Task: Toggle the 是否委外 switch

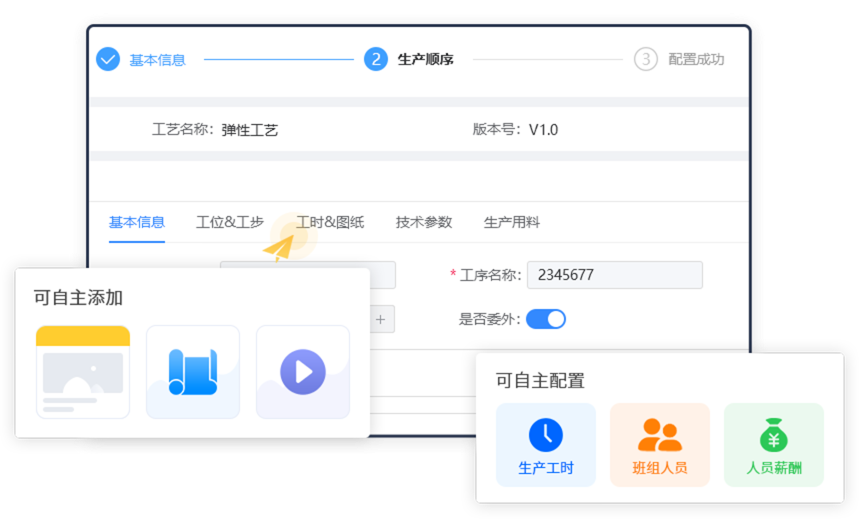Action: (x=546, y=319)
